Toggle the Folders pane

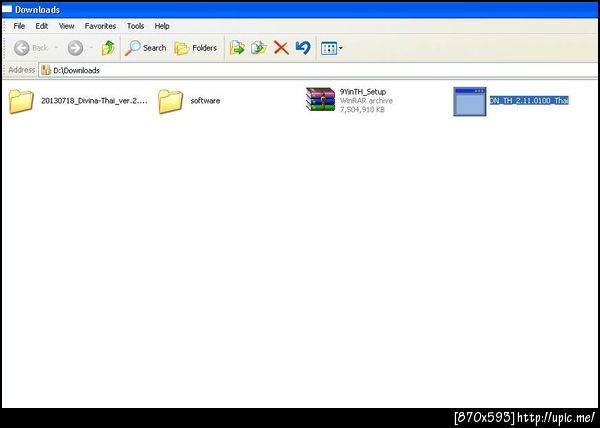pos(196,48)
